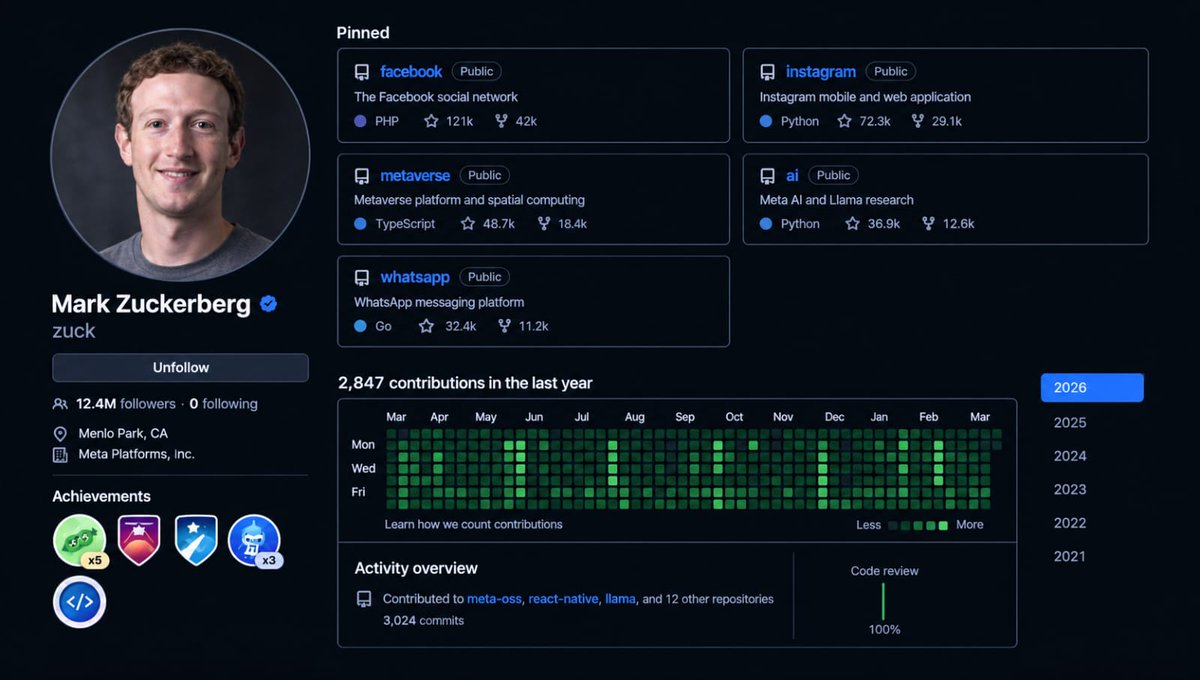Open the robot achievement badge marked x3

(255, 541)
